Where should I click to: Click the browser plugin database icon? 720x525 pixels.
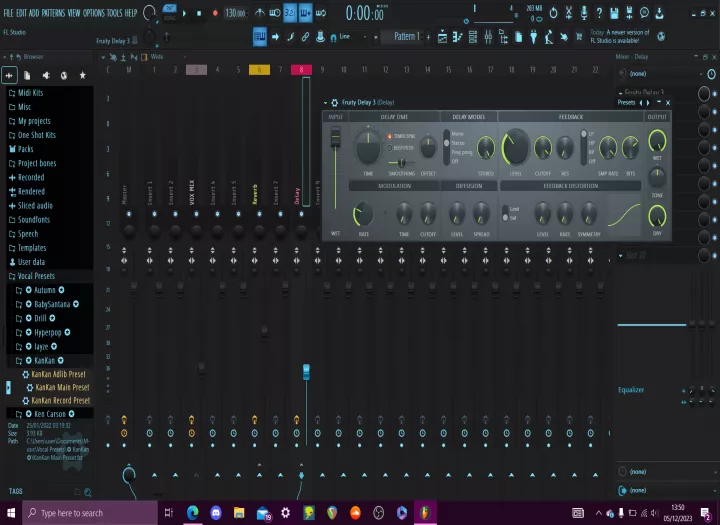pyautogui.click(x=9, y=75)
